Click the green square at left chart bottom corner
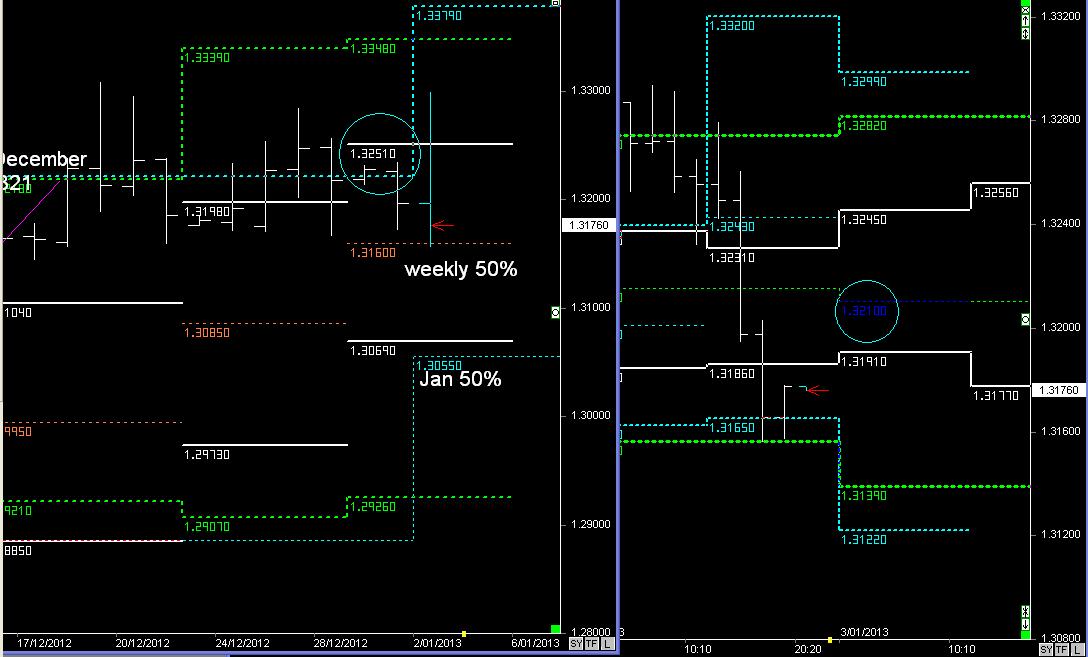This screenshot has height=657, width=1088. tap(555, 629)
